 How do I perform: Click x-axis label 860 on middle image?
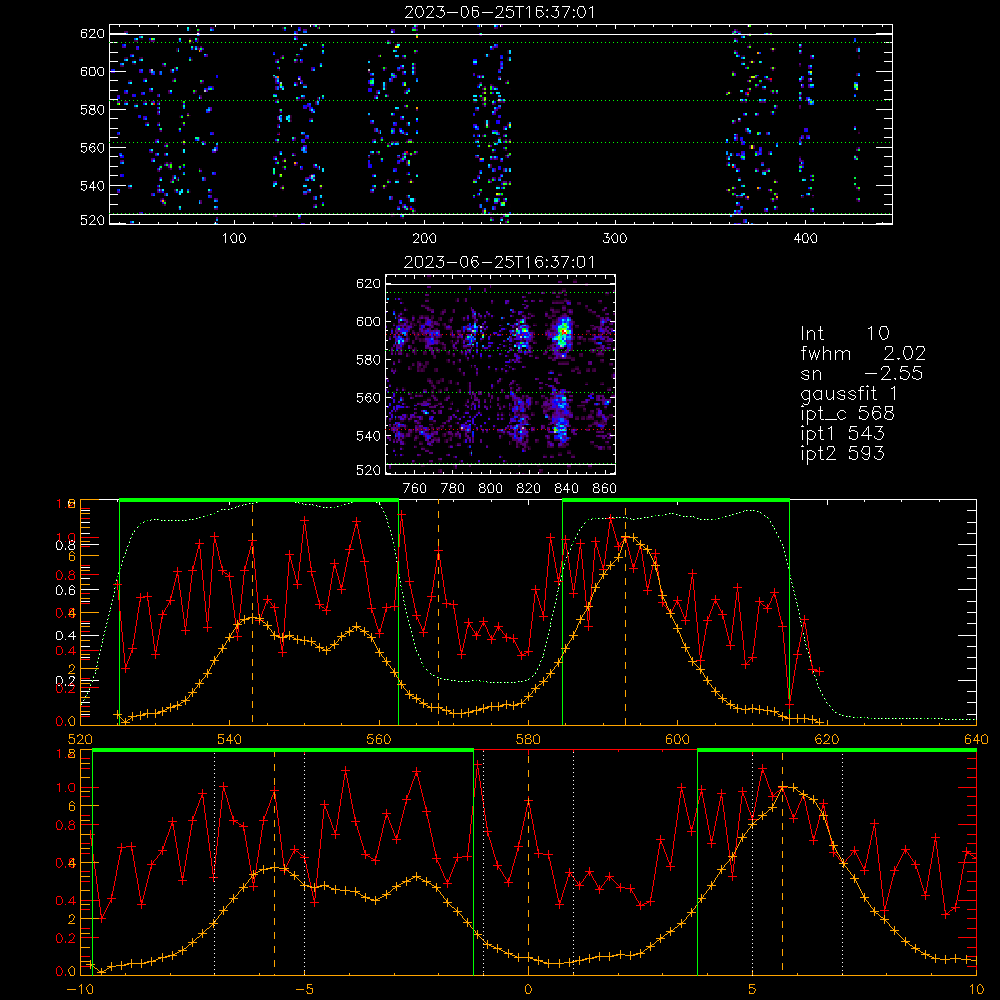coord(605,489)
